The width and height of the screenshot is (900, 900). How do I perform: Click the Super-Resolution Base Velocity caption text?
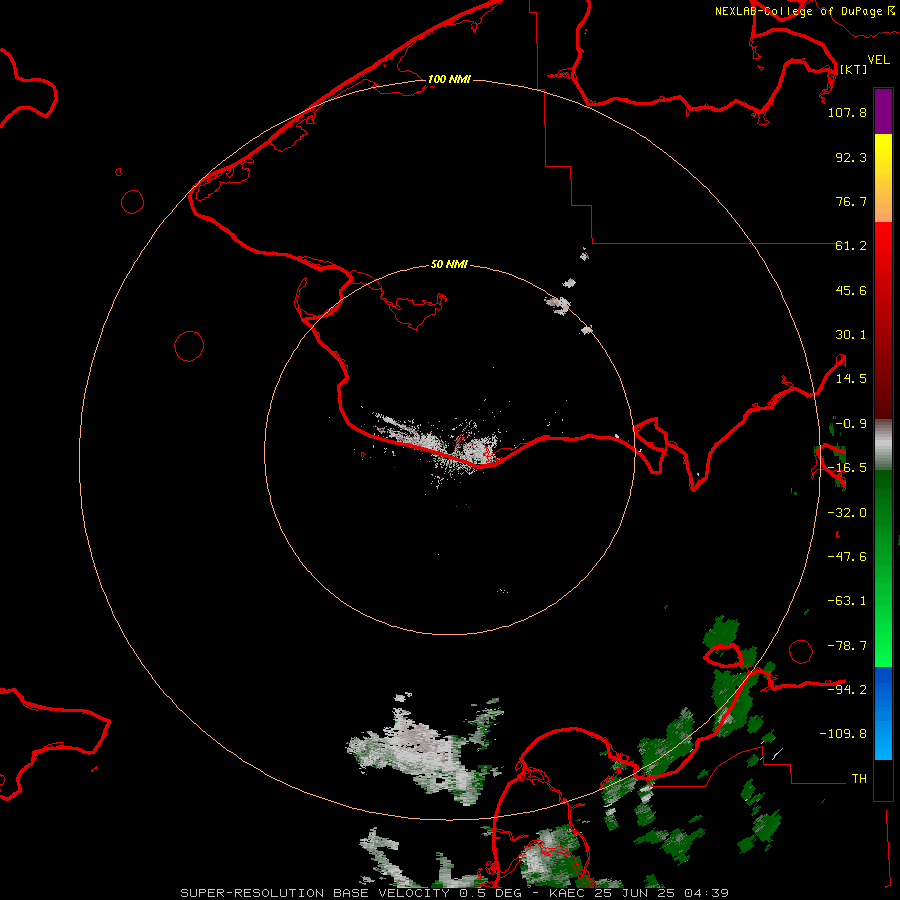455,893
